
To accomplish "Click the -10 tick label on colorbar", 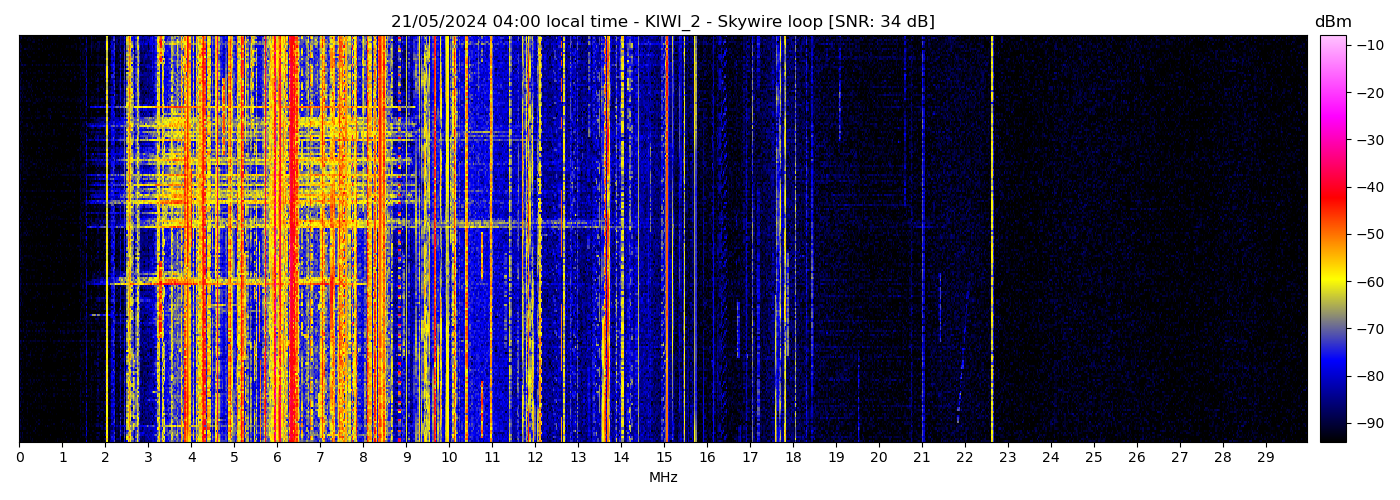I will tap(1369, 45).
